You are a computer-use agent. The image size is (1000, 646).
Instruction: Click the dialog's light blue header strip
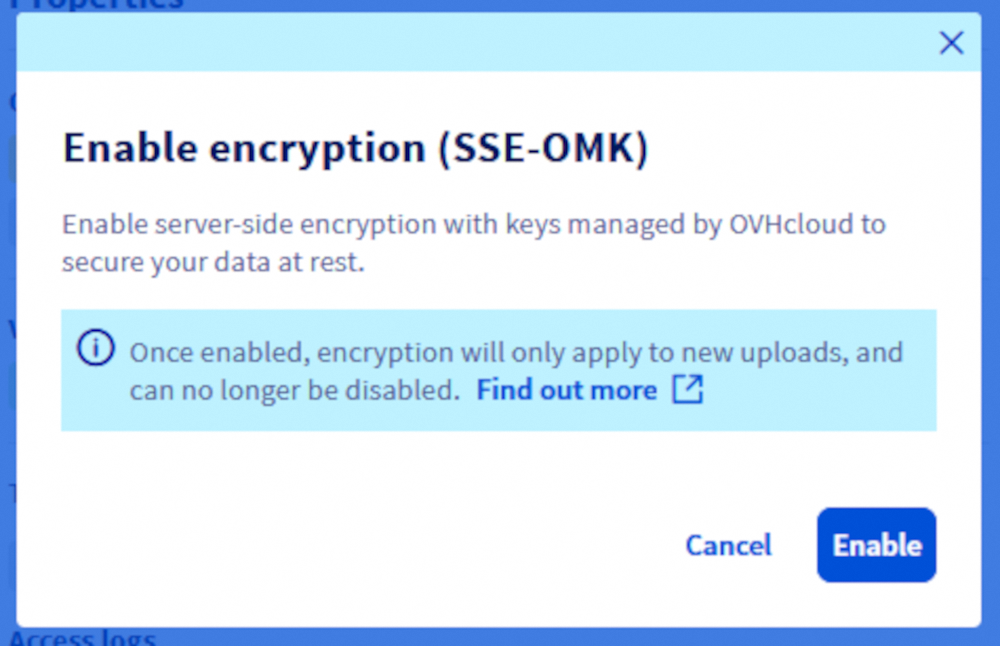pos(480,42)
